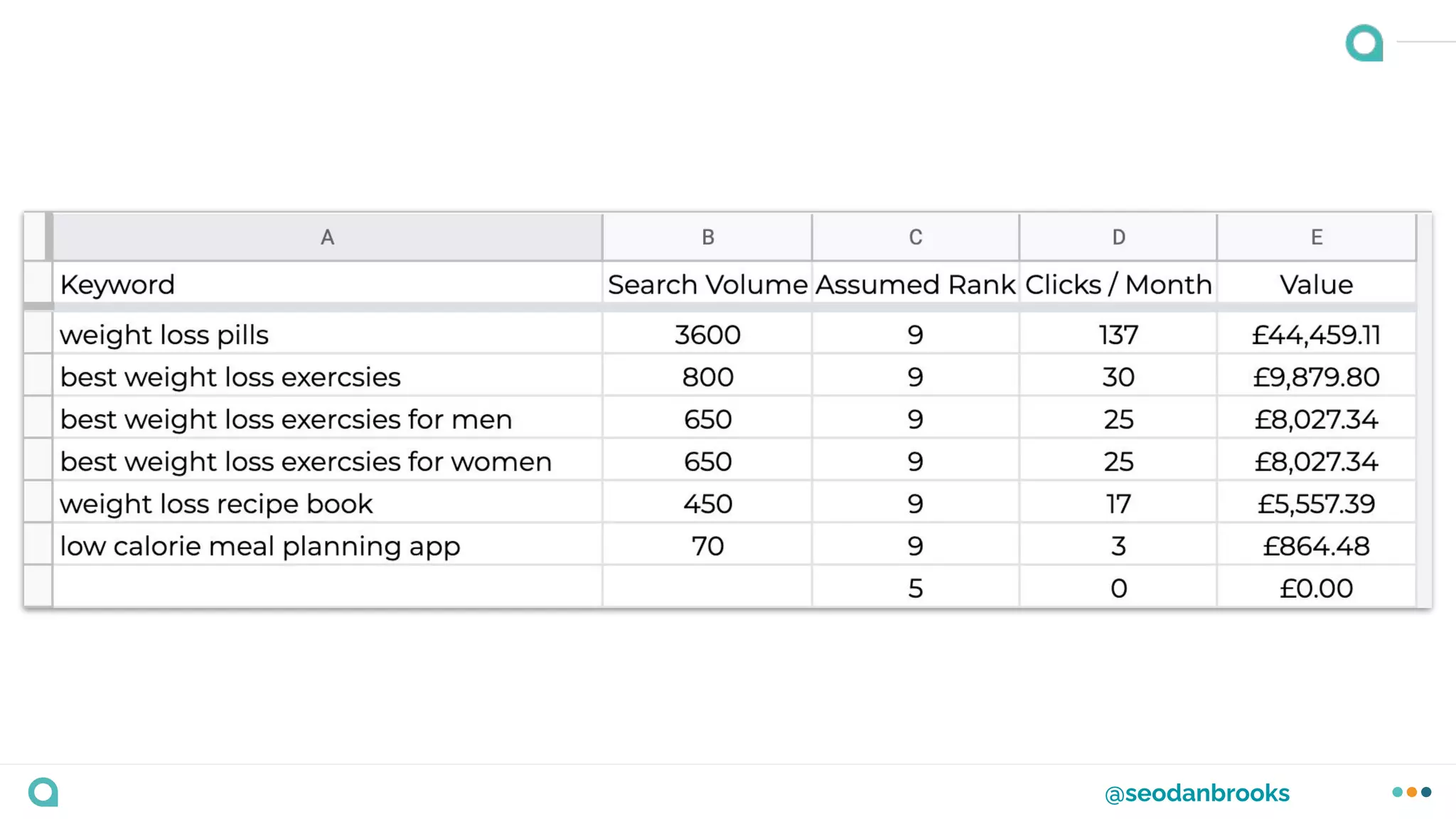Click the three colored dots icon
This screenshot has width=1456, height=819.
click(1411, 792)
